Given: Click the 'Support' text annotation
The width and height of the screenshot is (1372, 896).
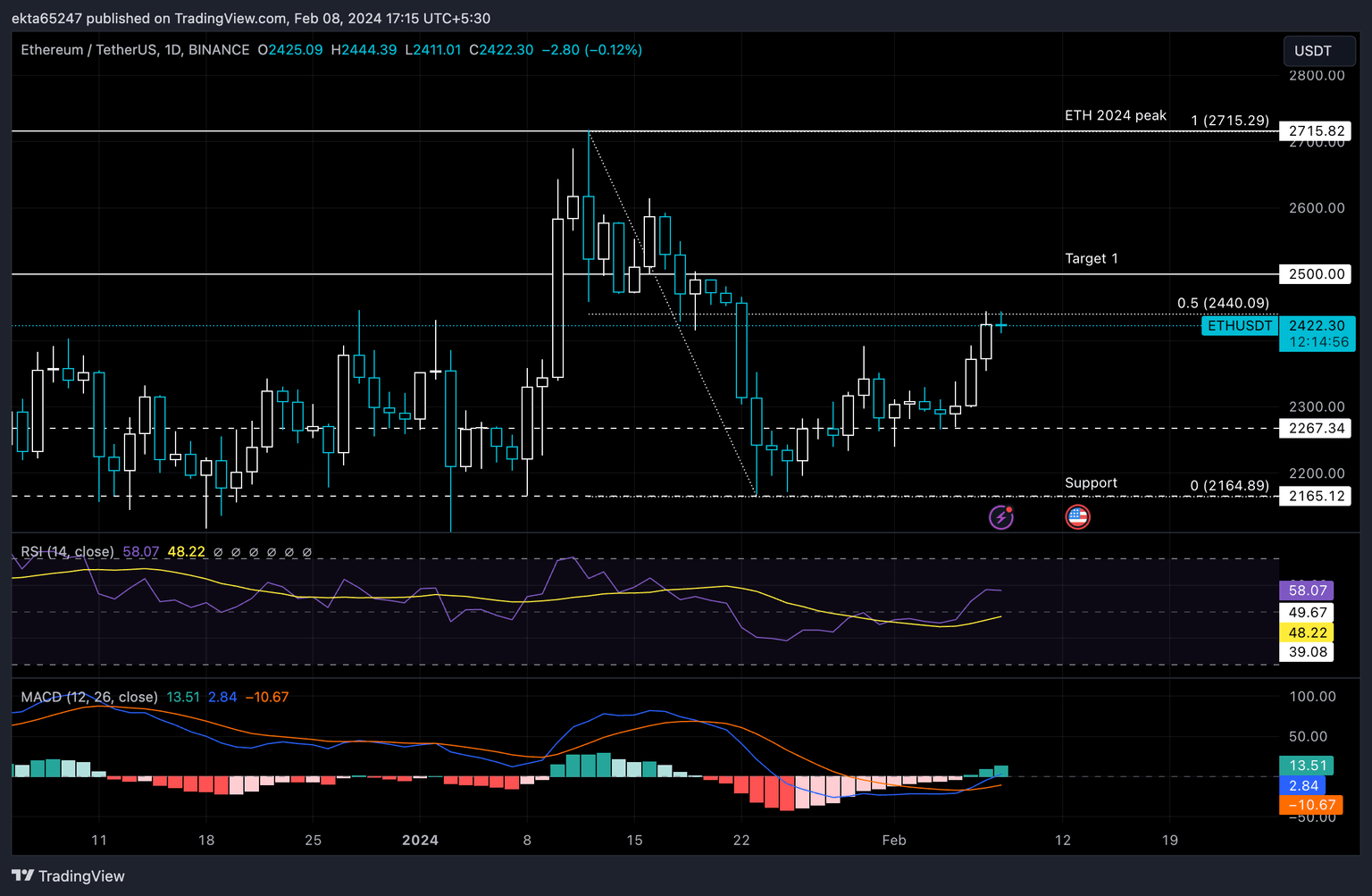Looking at the screenshot, I should (x=1091, y=482).
